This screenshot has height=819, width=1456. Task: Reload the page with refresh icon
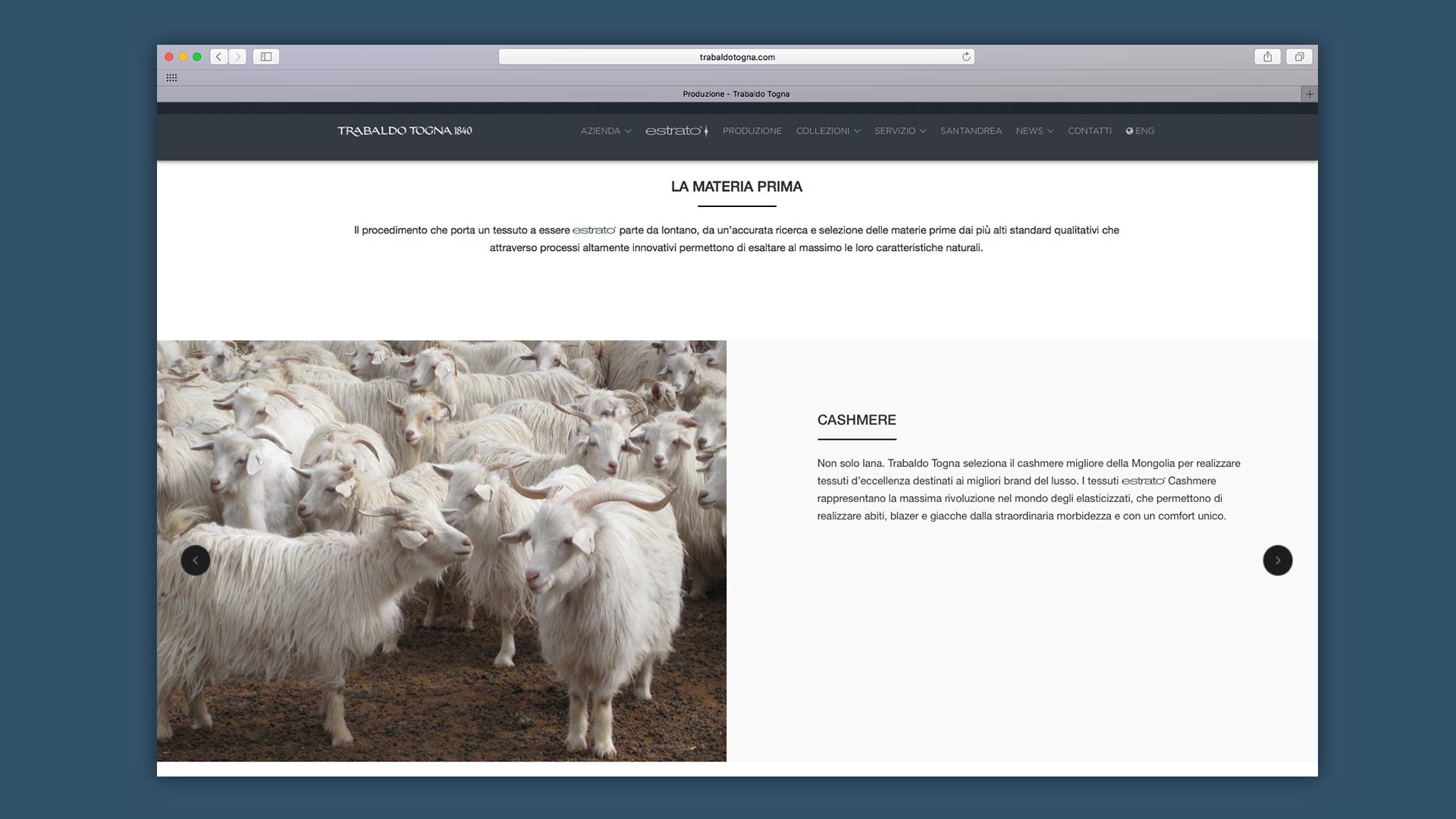[x=966, y=57]
